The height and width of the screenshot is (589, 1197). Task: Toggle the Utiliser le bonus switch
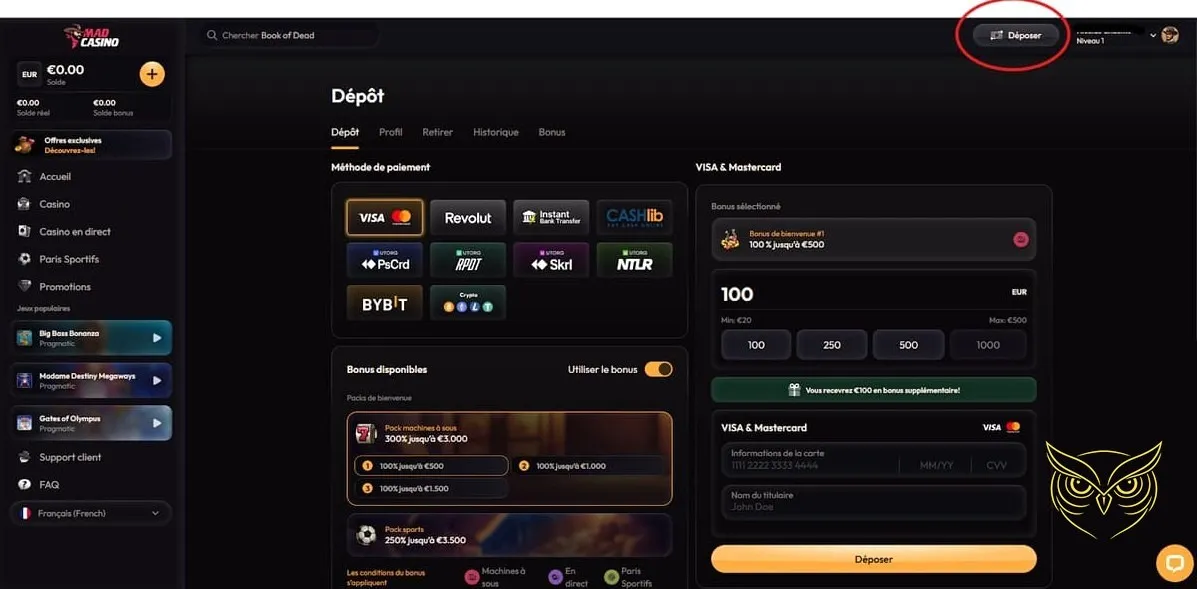(x=658, y=369)
